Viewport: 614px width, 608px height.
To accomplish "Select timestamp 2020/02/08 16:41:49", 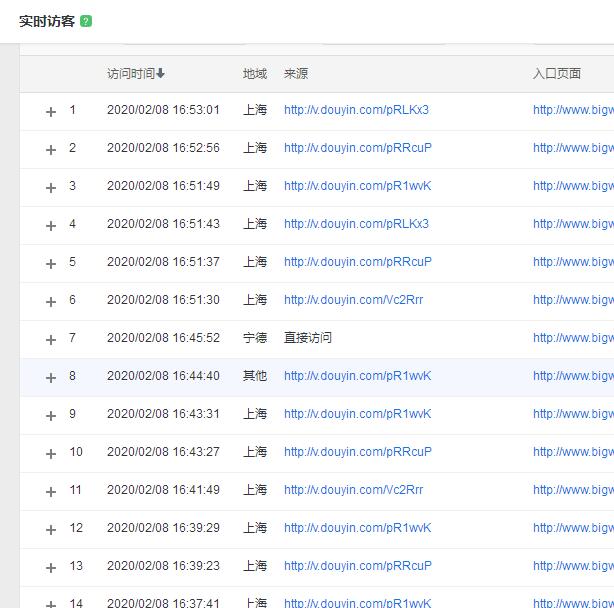I will [163, 490].
